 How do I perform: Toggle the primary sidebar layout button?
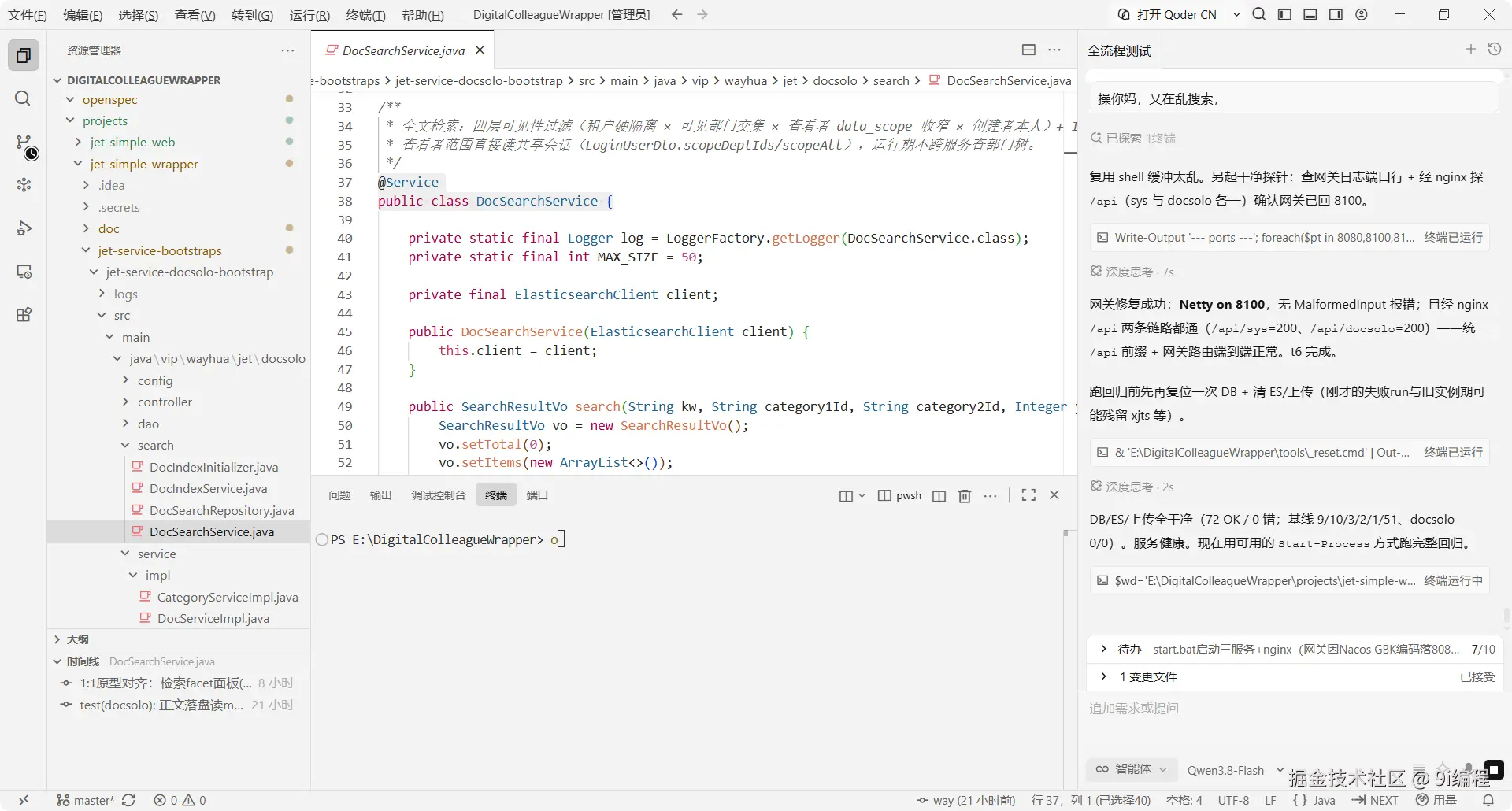tap(1284, 14)
